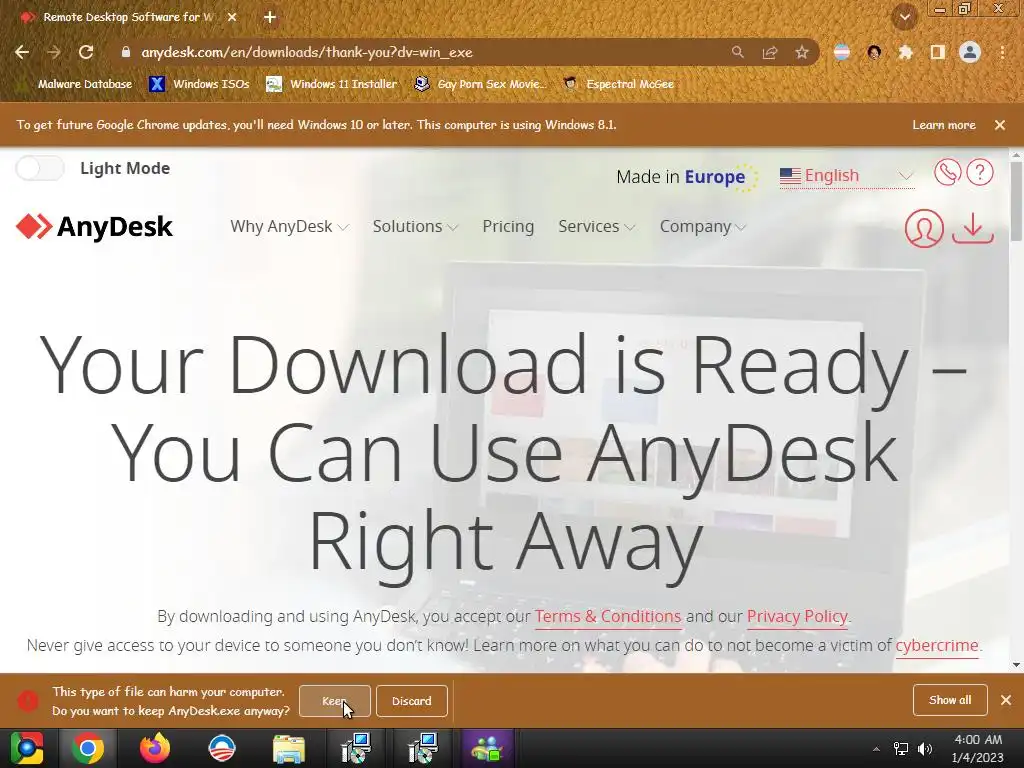Click Show all downloads
1024x768 pixels.
(950, 700)
